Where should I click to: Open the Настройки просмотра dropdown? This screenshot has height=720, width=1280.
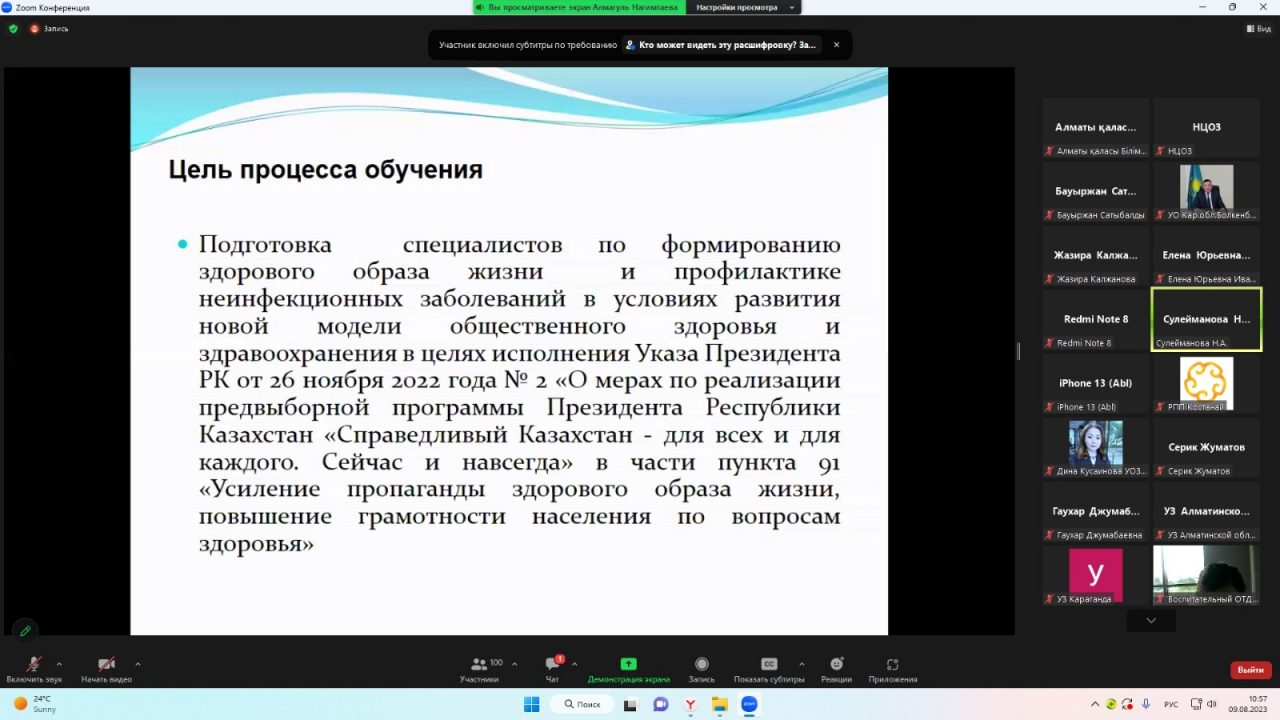point(745,7)
